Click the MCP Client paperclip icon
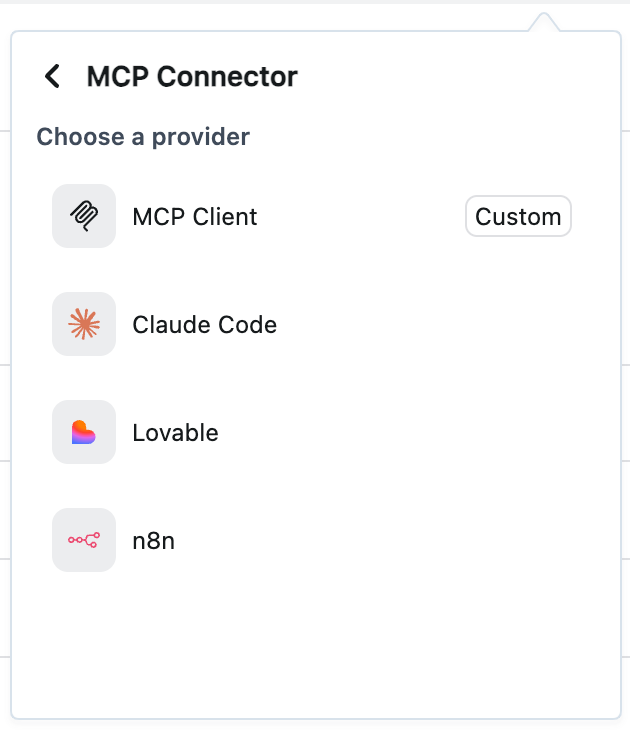The width and height of the screenshot is (630, 734). (x=84, y=216)
